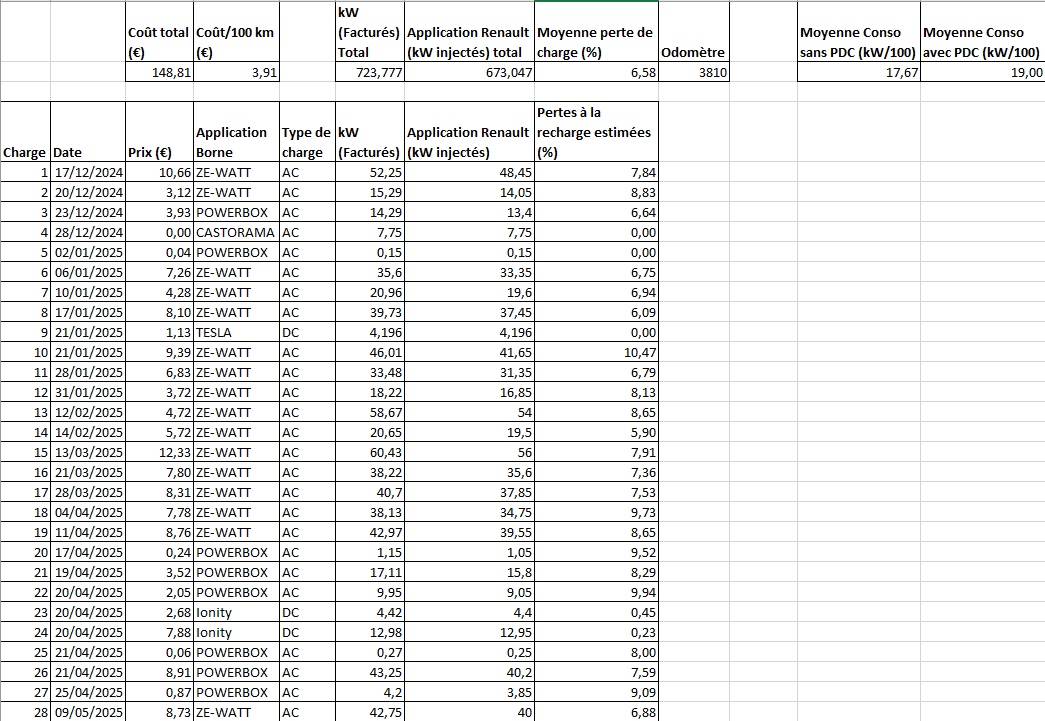The image size is (1045, 721).
Task: Click date cell 21/03/2025
Action: (88, 472)
